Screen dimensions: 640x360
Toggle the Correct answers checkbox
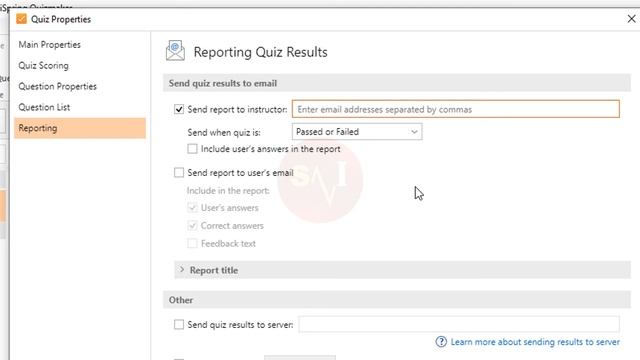point(192,226)
